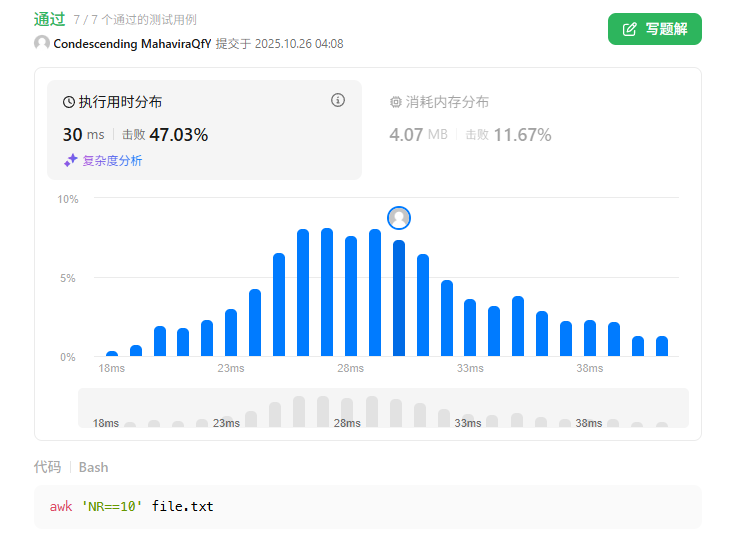Image resolution: width=751 pixels, height=539 pixels.
Task: Open the 复杂度分析 link
Action: click(x=111, y=160)
